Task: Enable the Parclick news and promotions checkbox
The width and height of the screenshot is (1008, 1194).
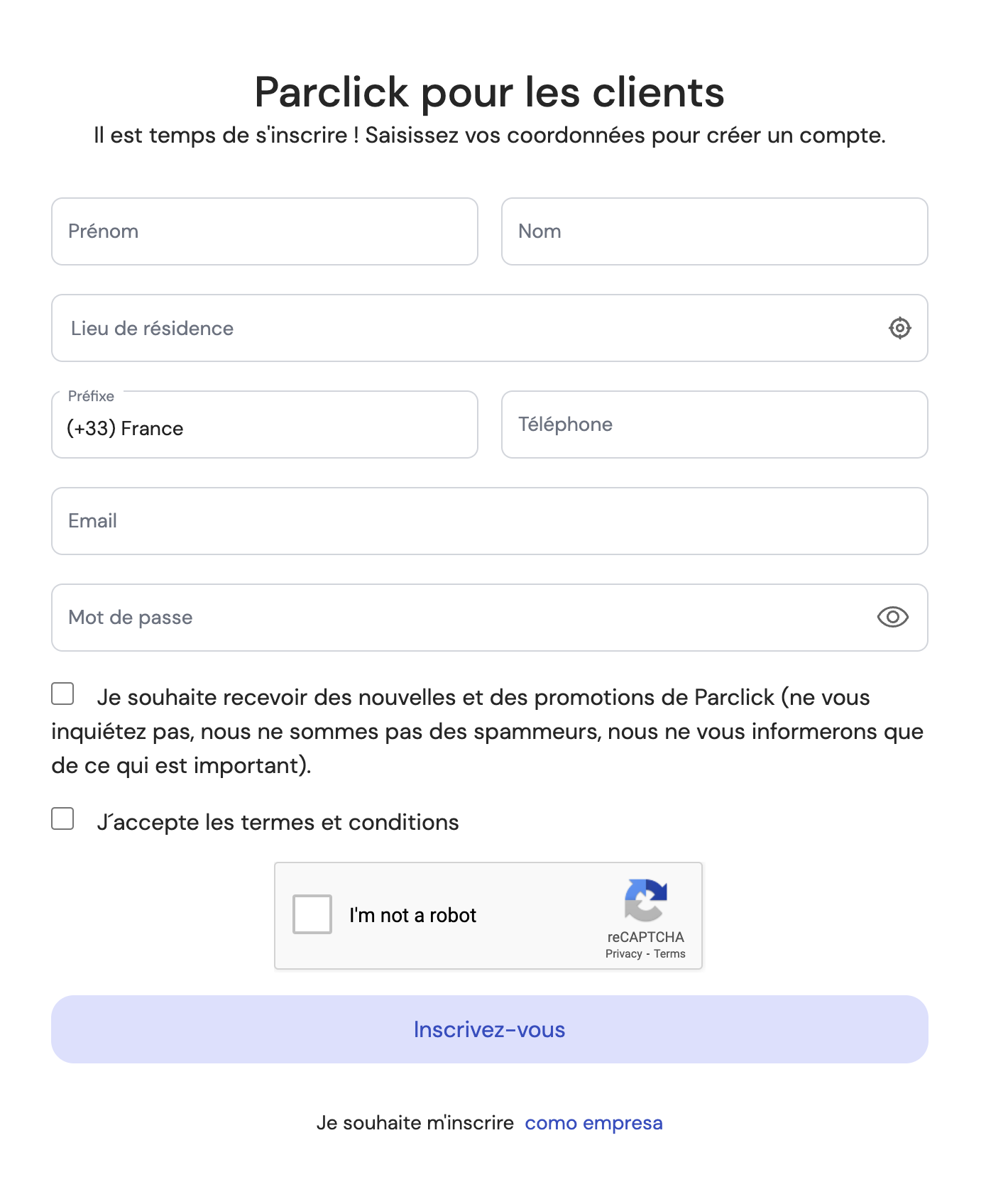Action: [x=62, y=694]
